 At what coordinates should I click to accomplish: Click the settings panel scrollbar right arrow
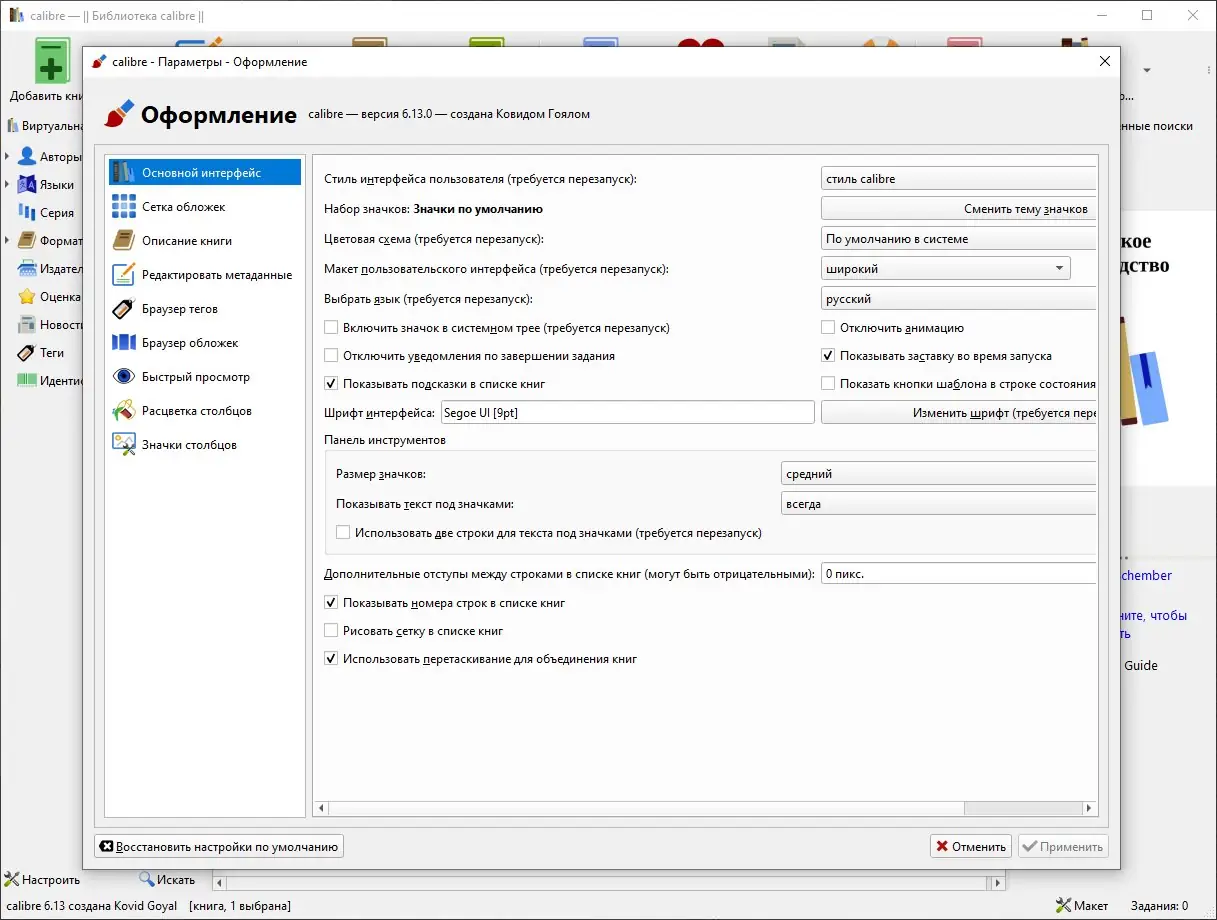coord(1090,808)
